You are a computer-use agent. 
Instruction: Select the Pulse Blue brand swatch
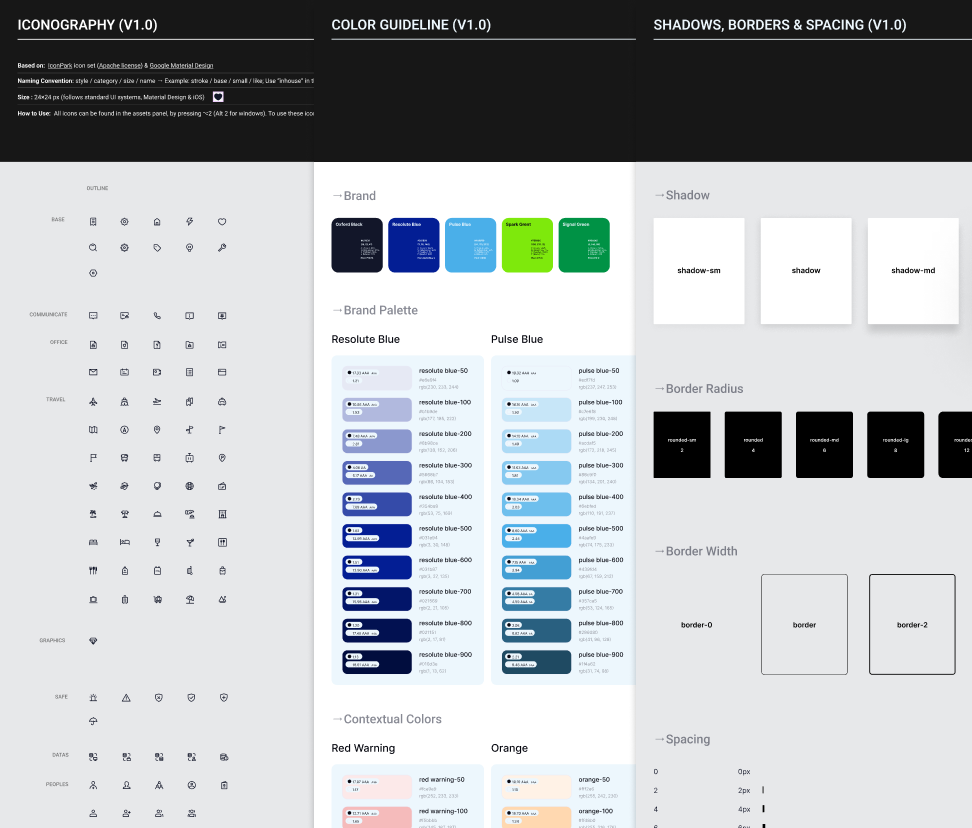click(x=471, y=245)
